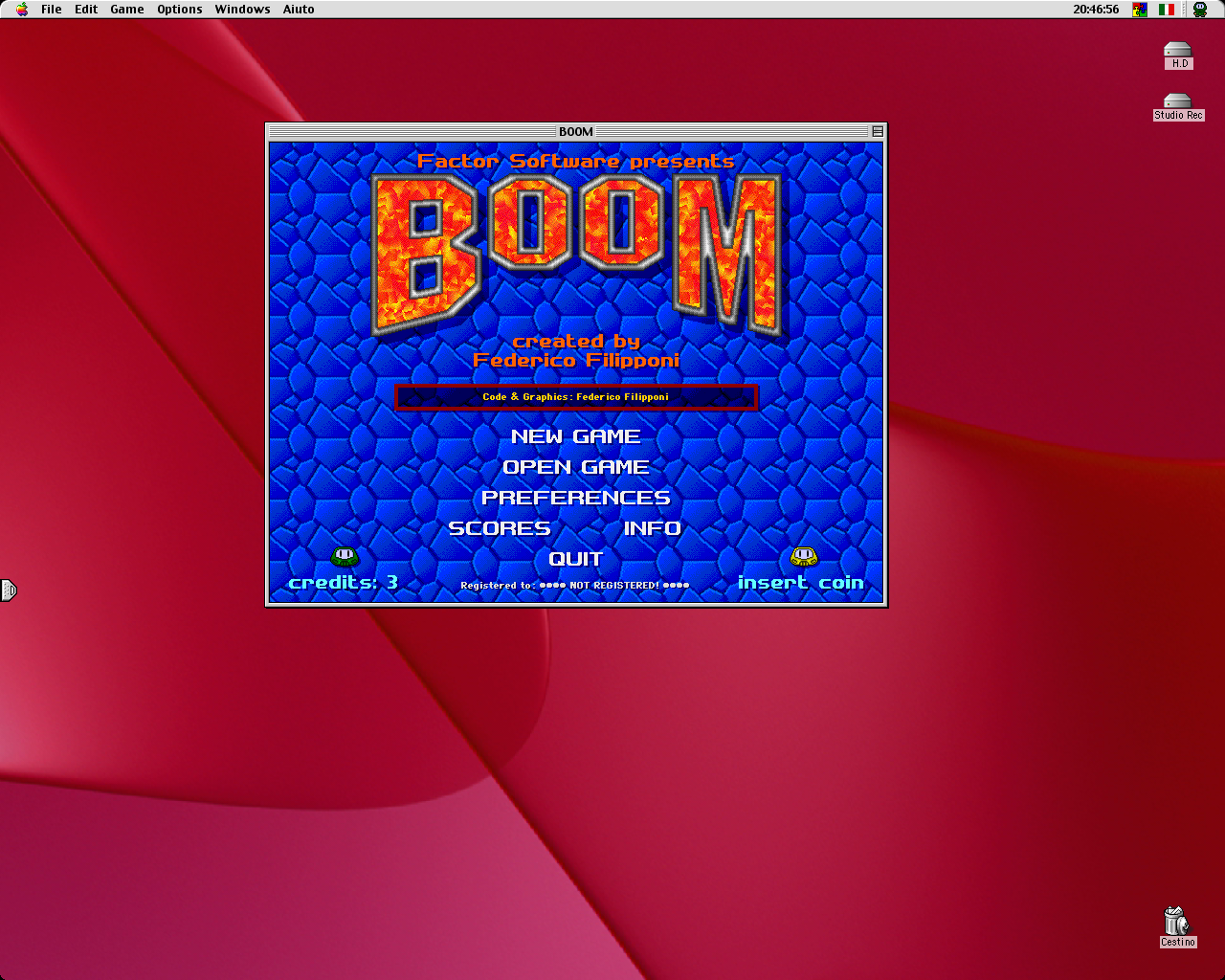Click the colorful control strip menu bar icon
Screen dimensions: 1225x980
(x=1140, y=9)
